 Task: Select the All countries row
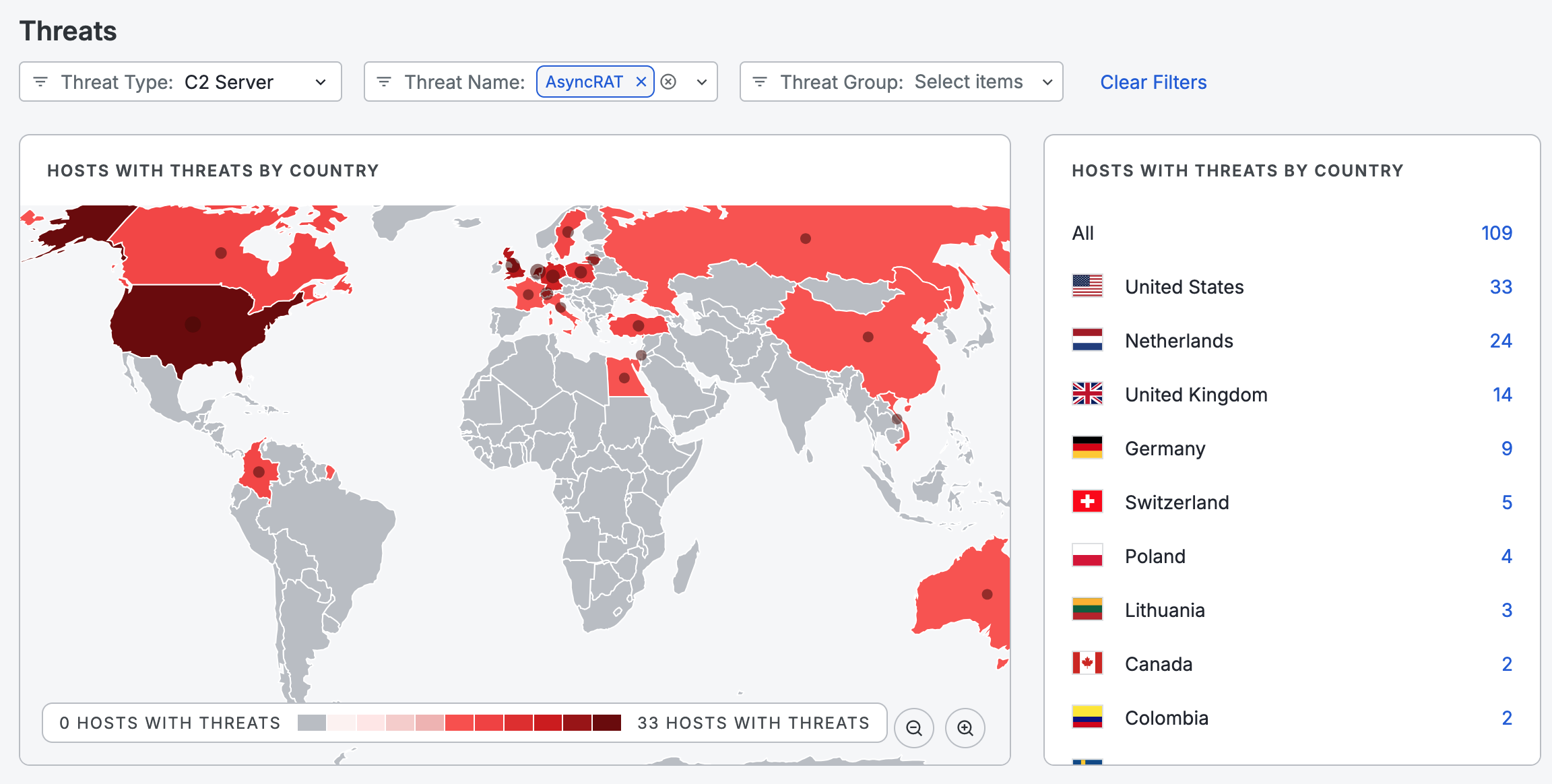coord(1082,233)
